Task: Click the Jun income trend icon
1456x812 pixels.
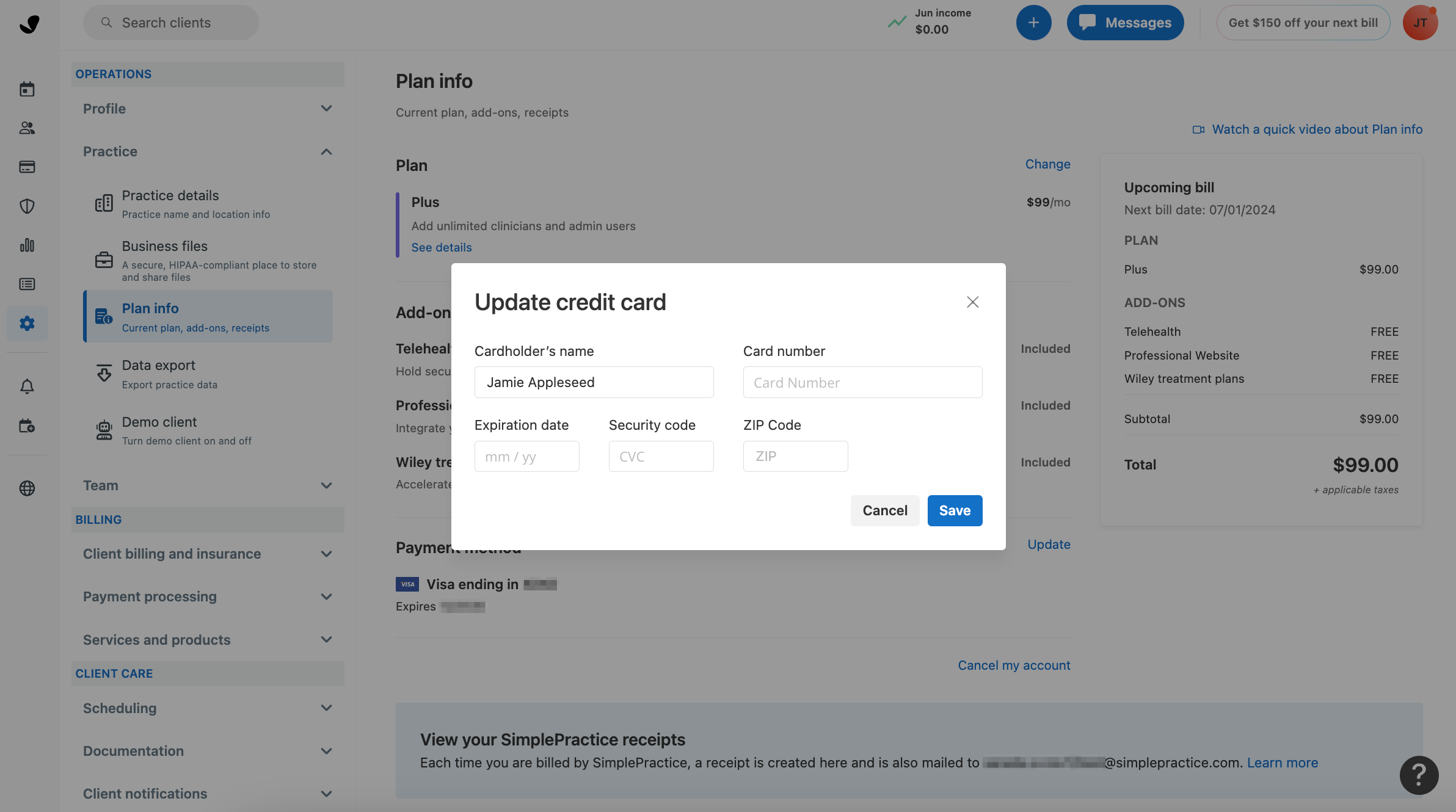Action: click(x=897, y=22)
